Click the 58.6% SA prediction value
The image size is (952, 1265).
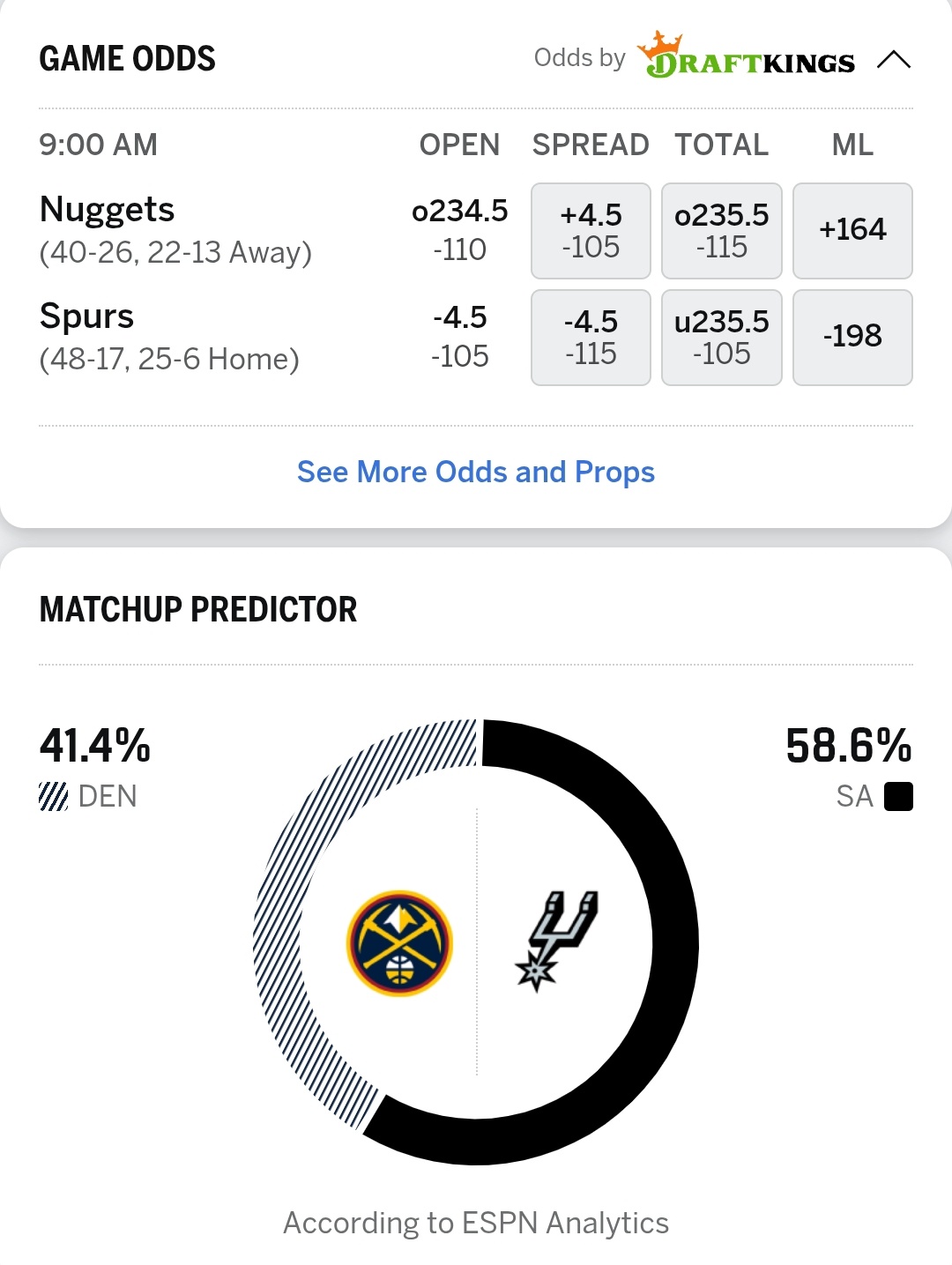click(848, 746)
